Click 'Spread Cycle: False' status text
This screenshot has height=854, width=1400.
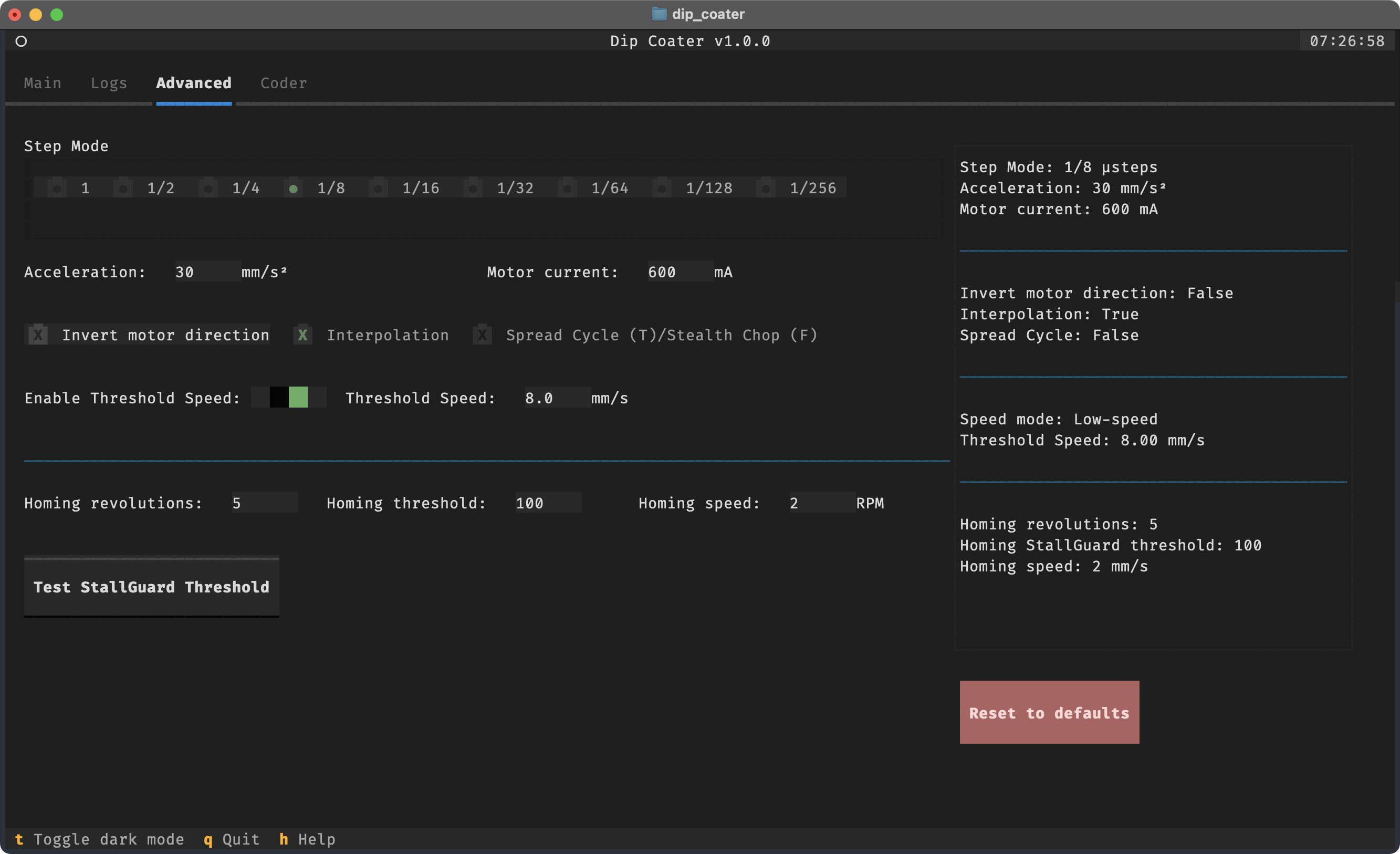click(x=1049, y=335)
